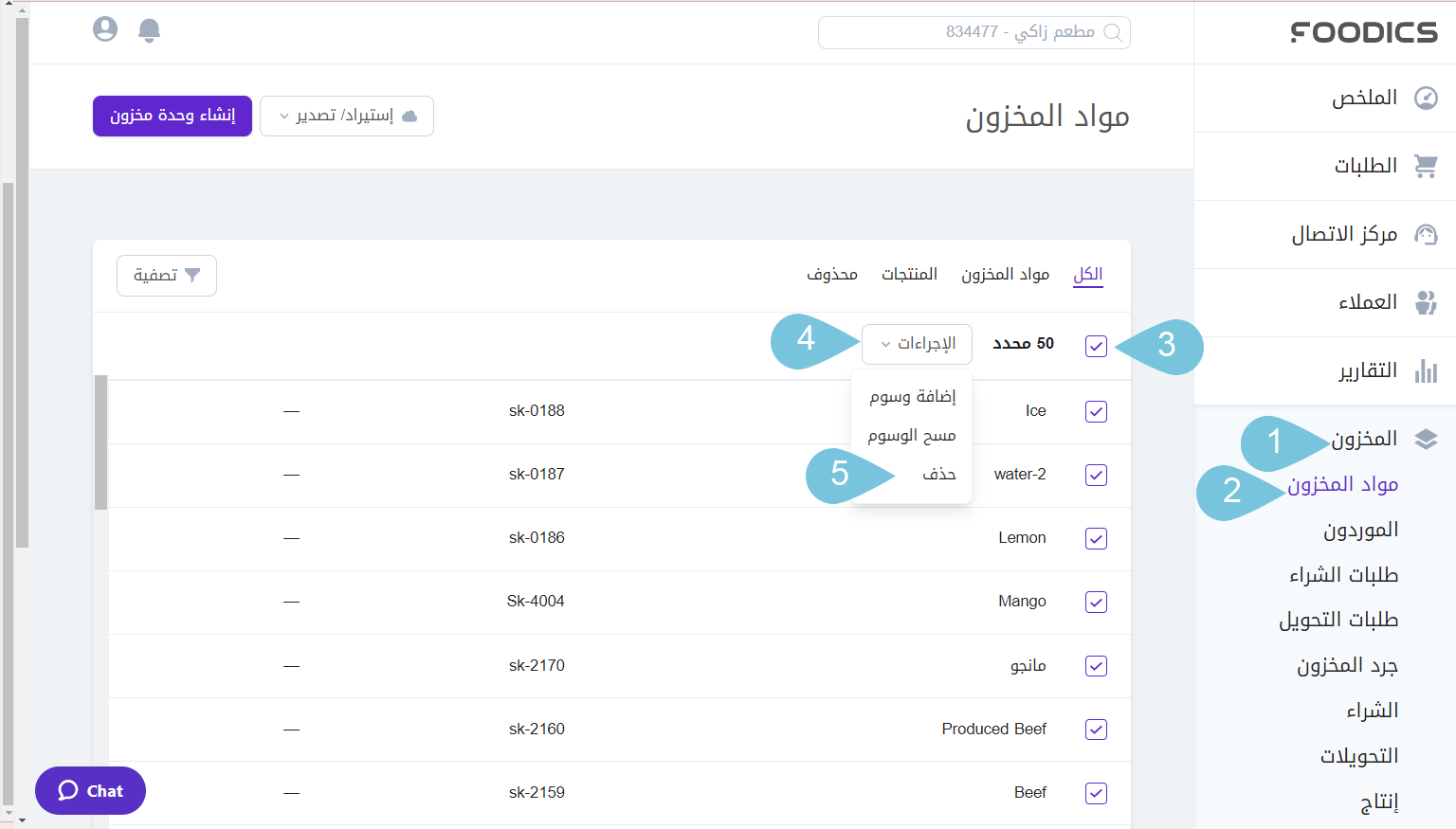Uncheck the Lemon row checkbox
The width and height of the screenshot is (1456, 829).
pos(1096,539)
